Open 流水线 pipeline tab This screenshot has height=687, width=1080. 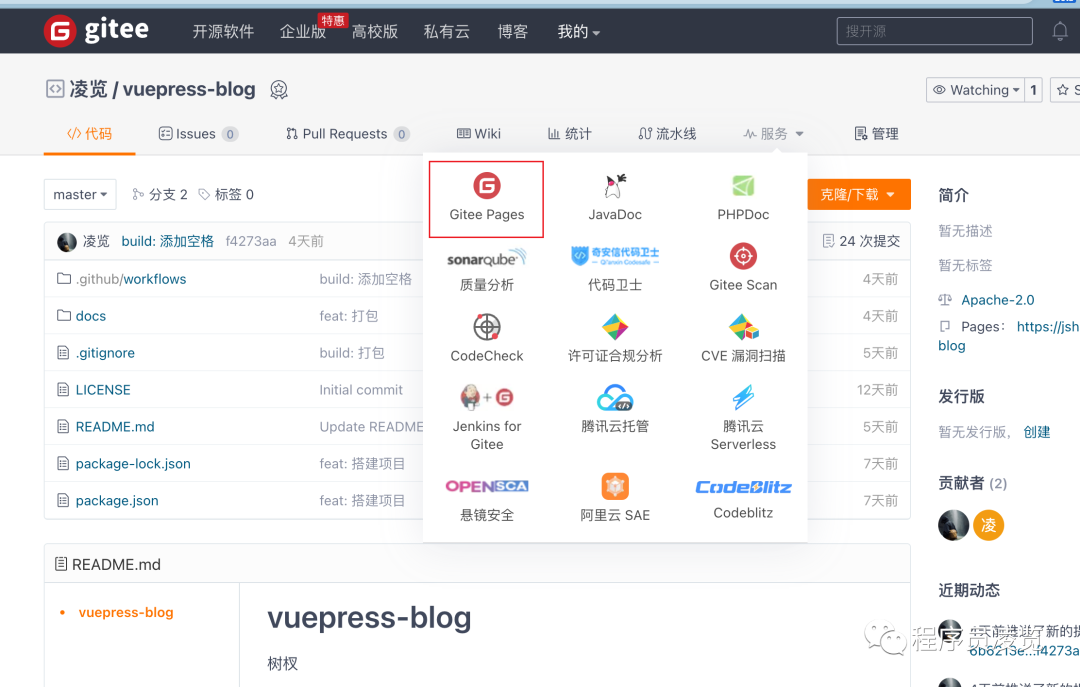[x=667, y=134]
